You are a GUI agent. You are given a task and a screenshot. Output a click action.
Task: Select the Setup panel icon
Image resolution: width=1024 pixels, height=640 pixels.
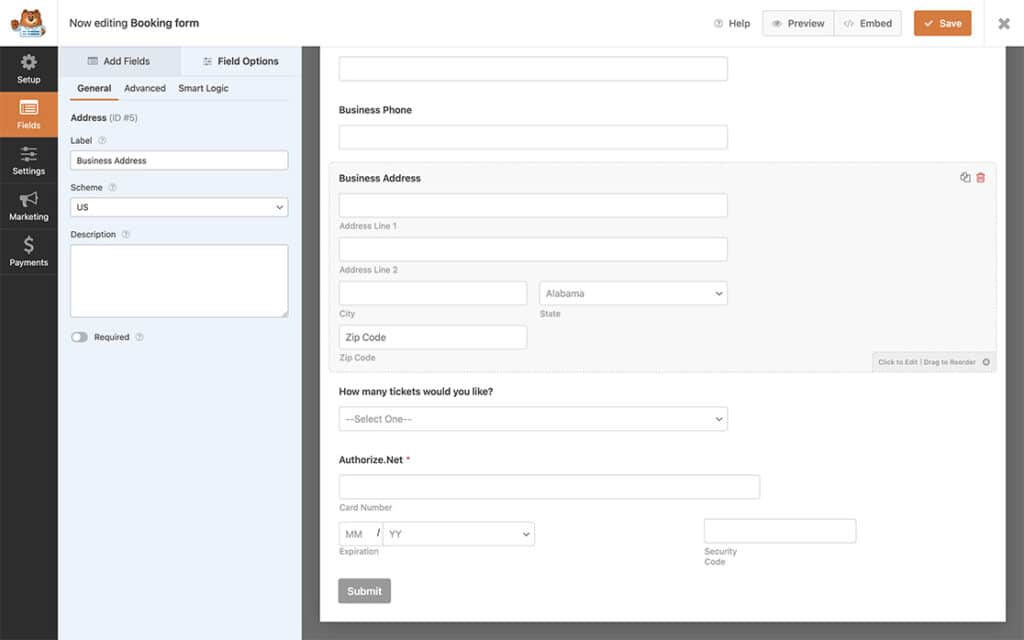tap(29, 65)
